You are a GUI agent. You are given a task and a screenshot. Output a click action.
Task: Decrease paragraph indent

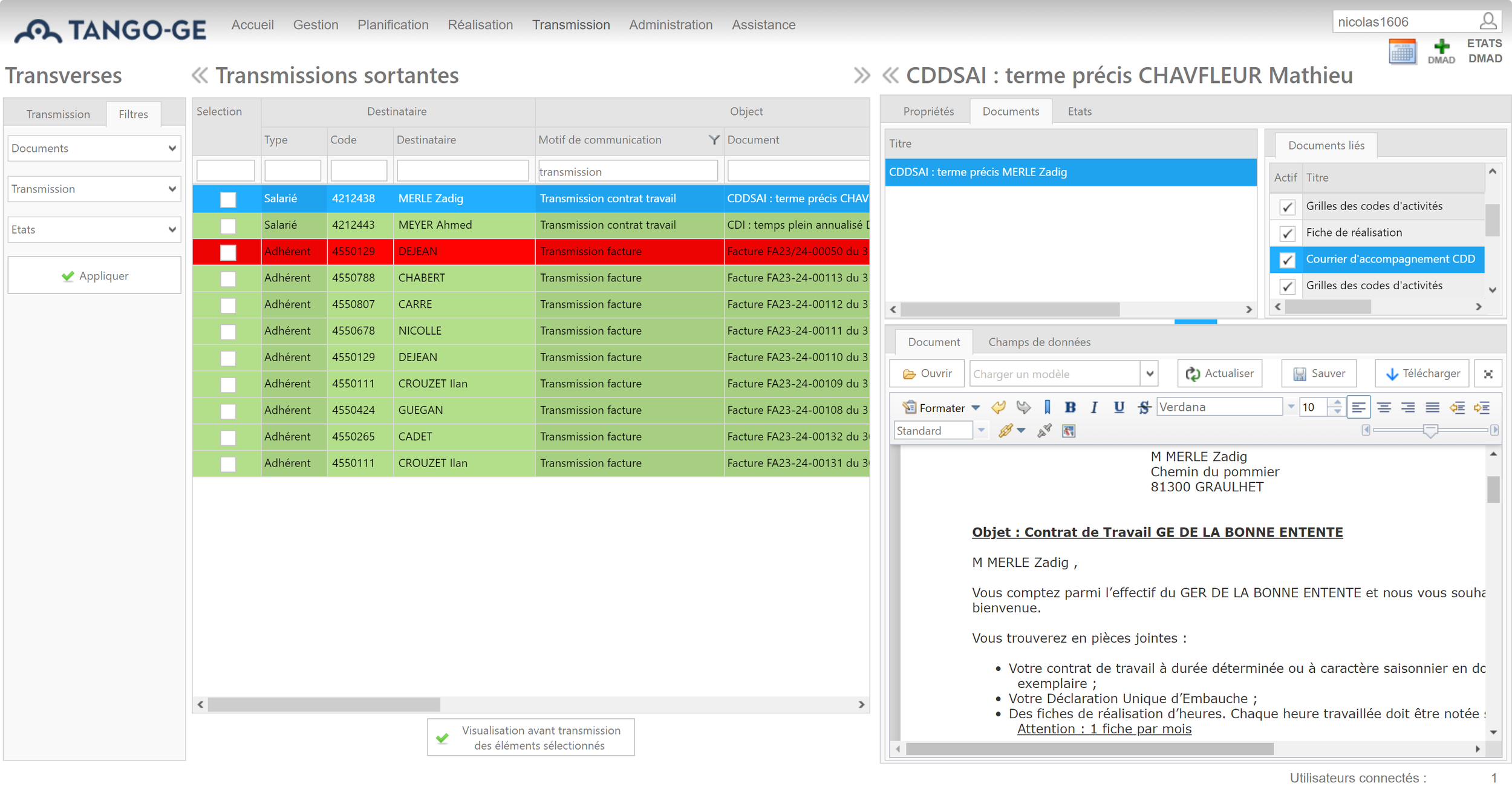[x=1457, y=407]
